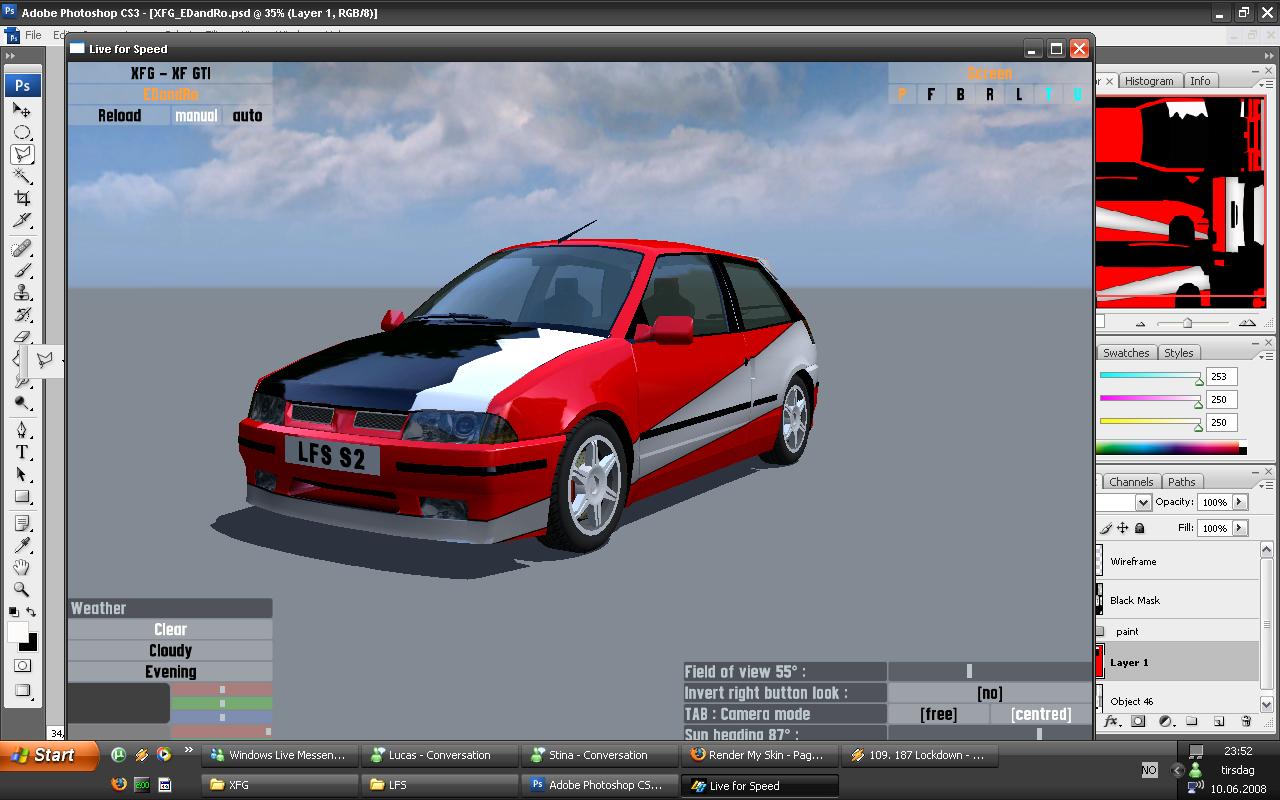Image resolution: width=1280 pixels, height=800 pixels.
Task: Select the Crop tool
Action: pyautogui.click(x=22, y=198)
